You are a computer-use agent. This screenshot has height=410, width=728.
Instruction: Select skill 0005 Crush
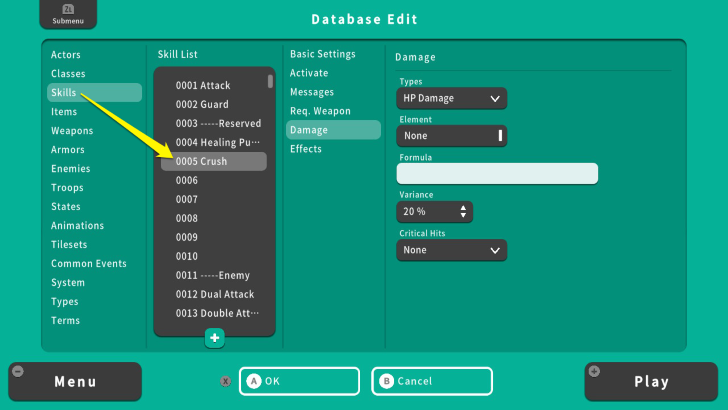tap(214, 161)
